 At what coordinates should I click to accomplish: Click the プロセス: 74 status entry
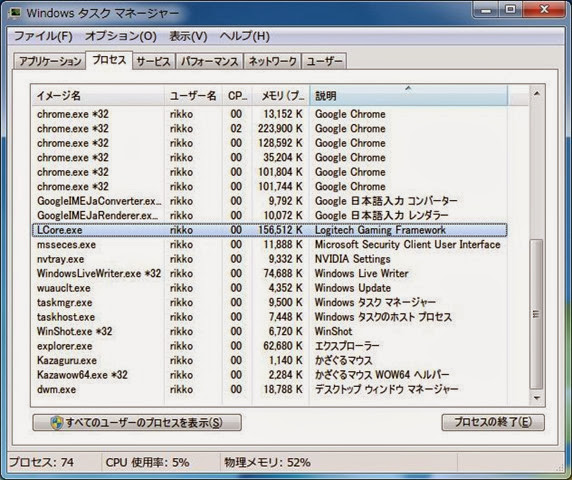click(41, 462)
